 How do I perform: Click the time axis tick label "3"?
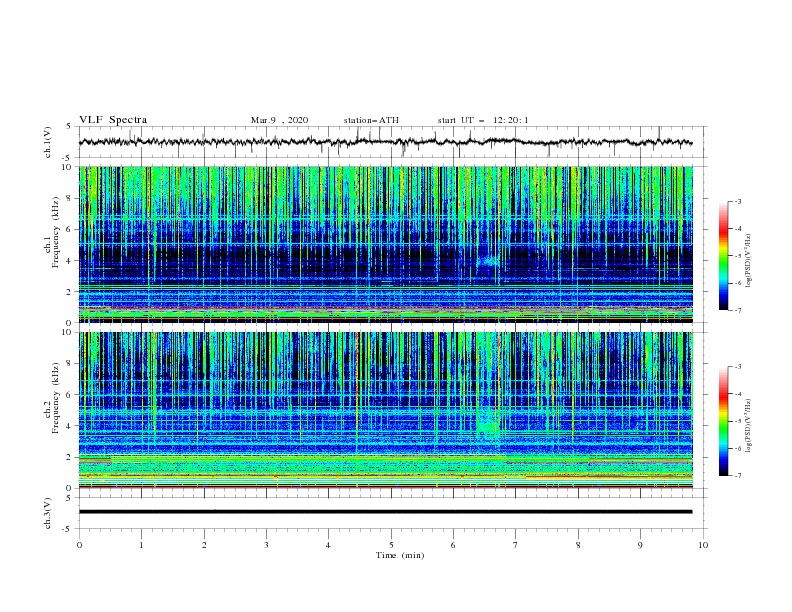point(266,545)
